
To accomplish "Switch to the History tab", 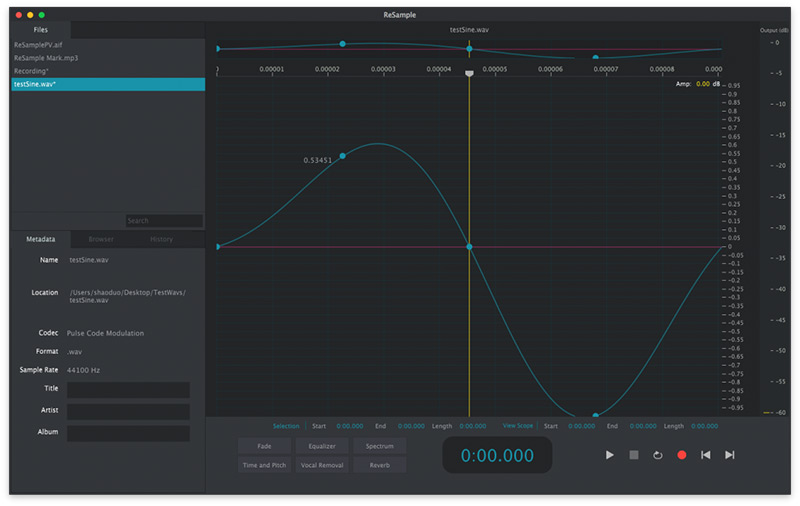I will pyautogui.click(x=161, y=240).
